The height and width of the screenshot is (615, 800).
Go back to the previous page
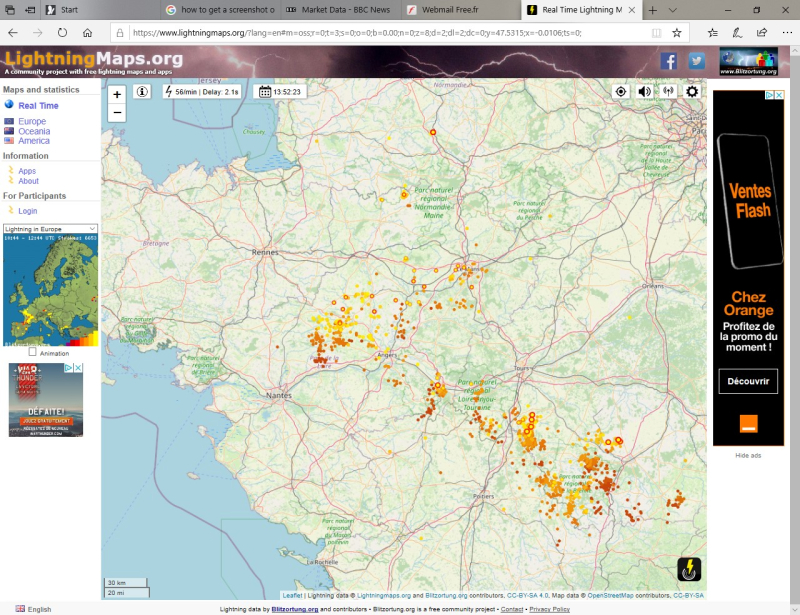(13, 33)
